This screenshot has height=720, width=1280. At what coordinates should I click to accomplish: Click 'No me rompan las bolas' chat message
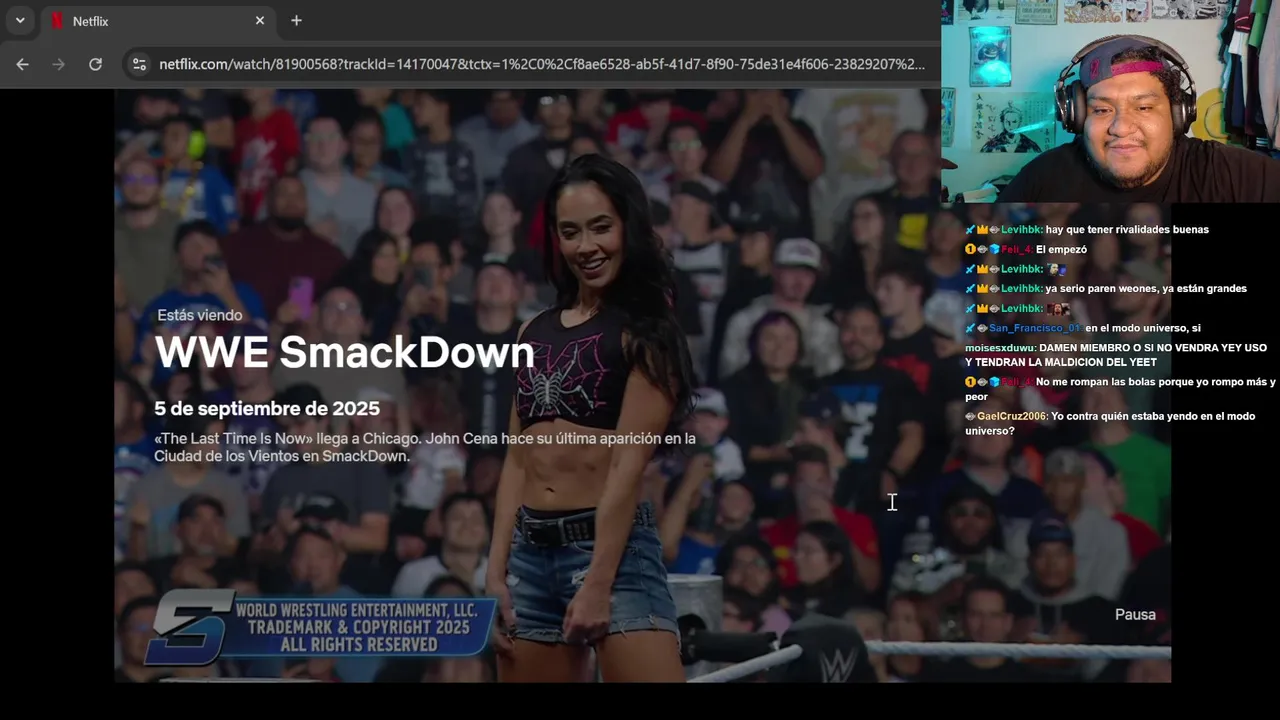point(1120,389)
